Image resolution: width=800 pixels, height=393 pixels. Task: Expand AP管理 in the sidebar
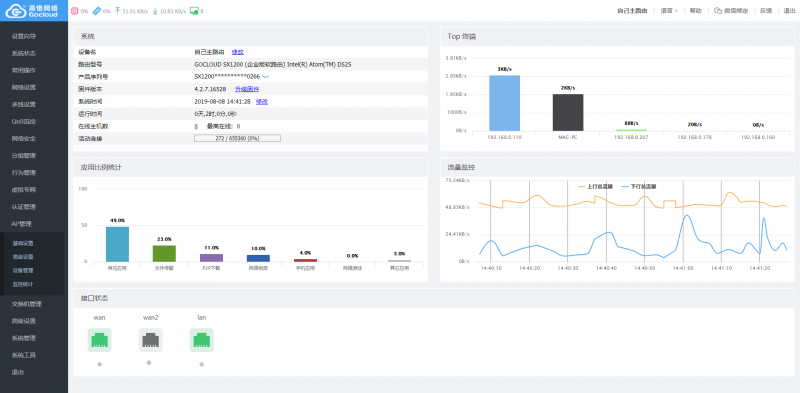pos(22,224)
